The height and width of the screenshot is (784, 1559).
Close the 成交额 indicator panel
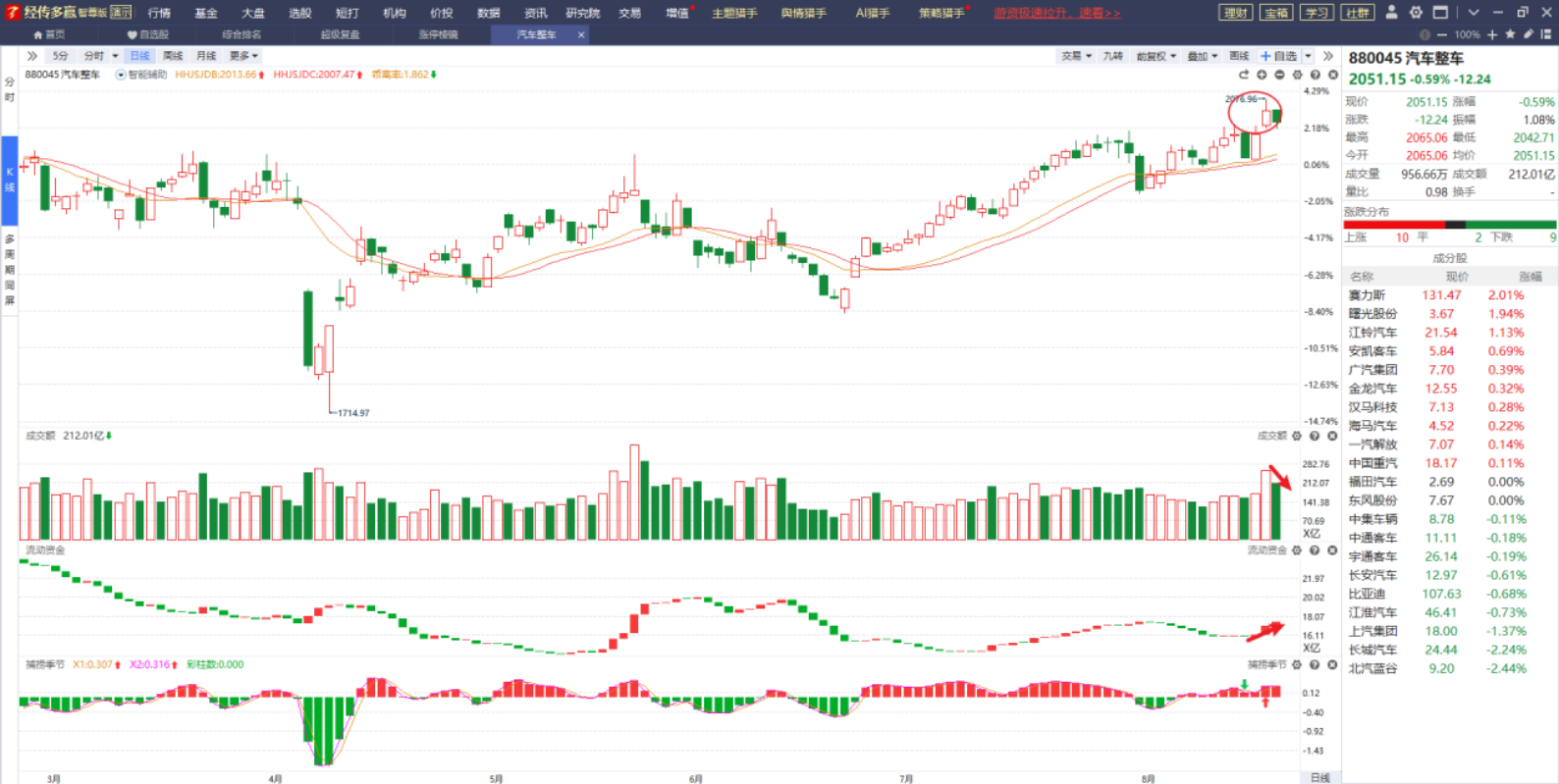click(1332, 436)
